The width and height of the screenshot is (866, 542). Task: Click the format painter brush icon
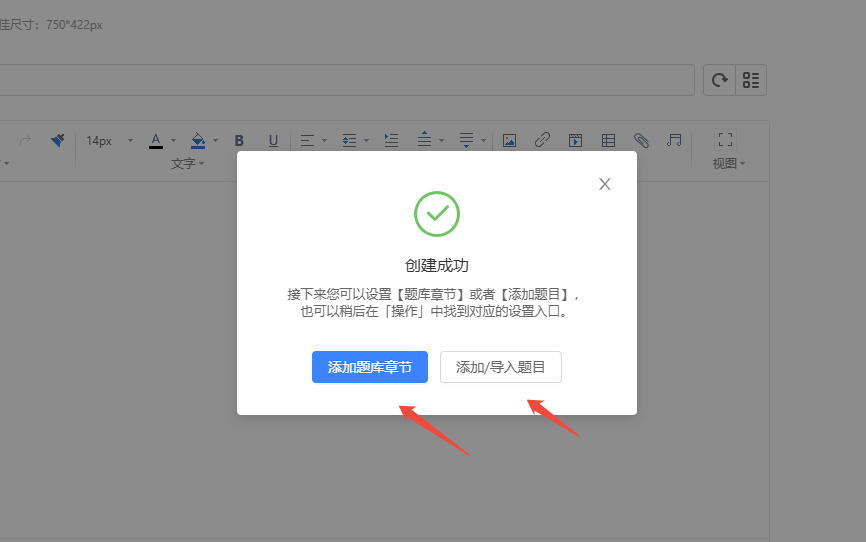point(57,140)
